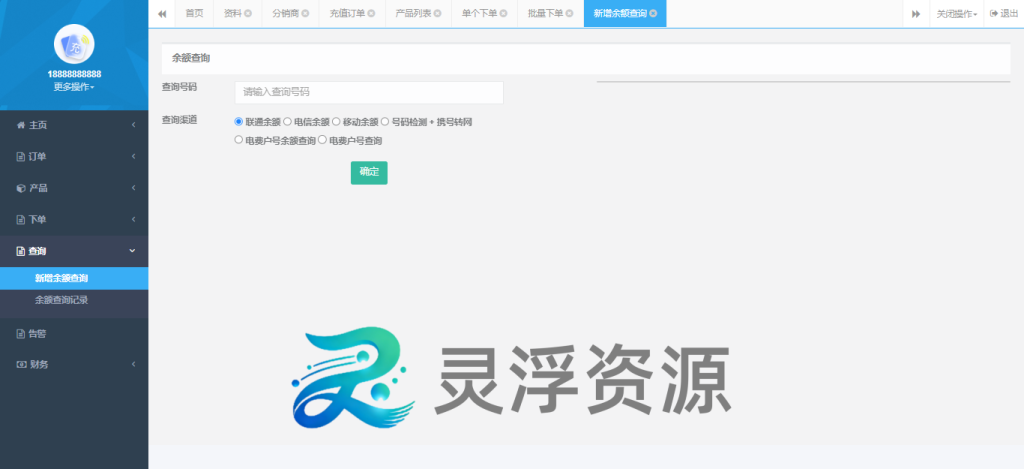Screen dimensions: 1024x469
Task: Open the 关闭操作 dropdown
Action: [x=957, y=14]
